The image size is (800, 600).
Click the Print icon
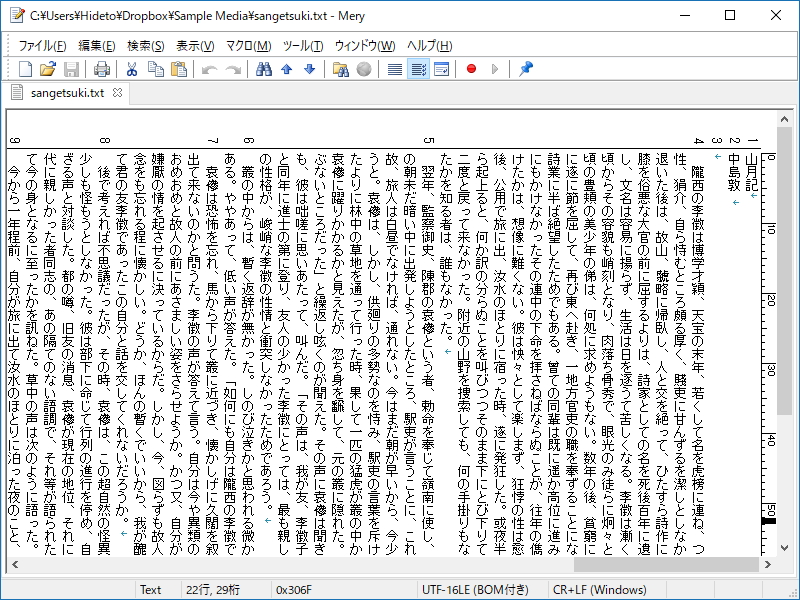click(100, 69)
